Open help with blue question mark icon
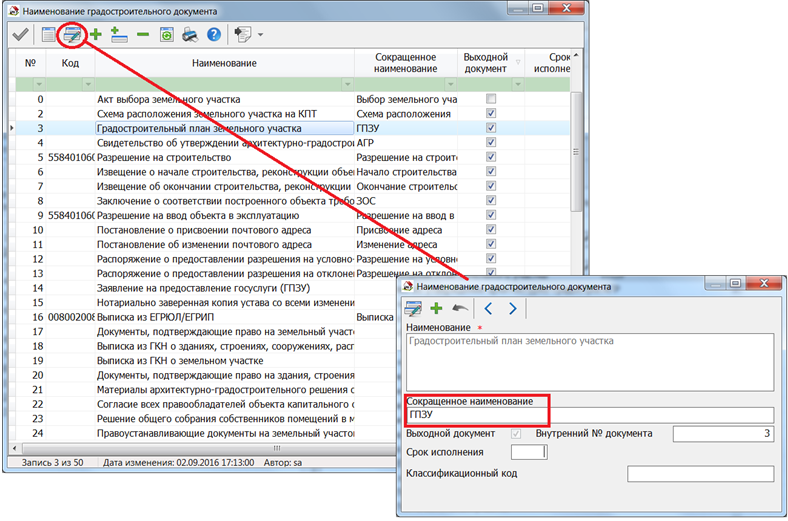 coord(213,35)
